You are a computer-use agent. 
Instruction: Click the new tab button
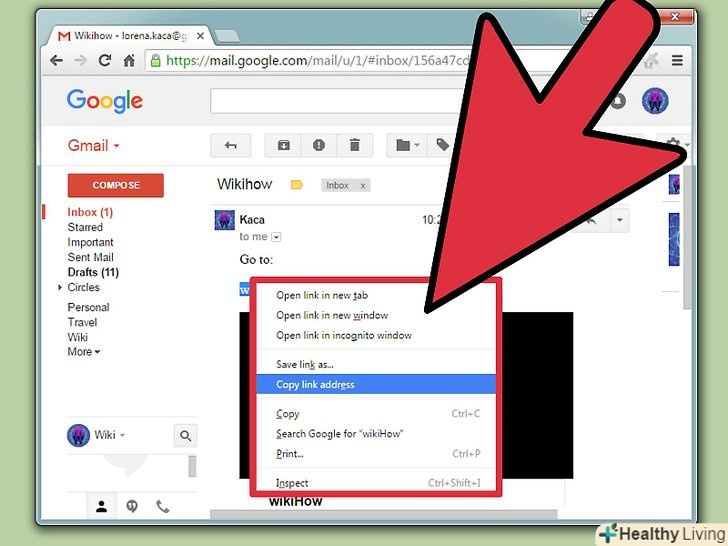click(227, 36)
